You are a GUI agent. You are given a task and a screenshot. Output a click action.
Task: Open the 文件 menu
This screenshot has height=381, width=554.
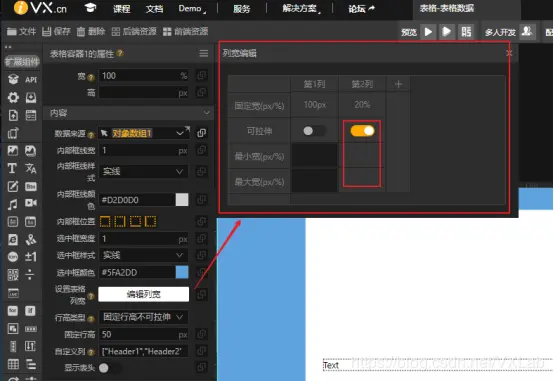pos(22,31)
